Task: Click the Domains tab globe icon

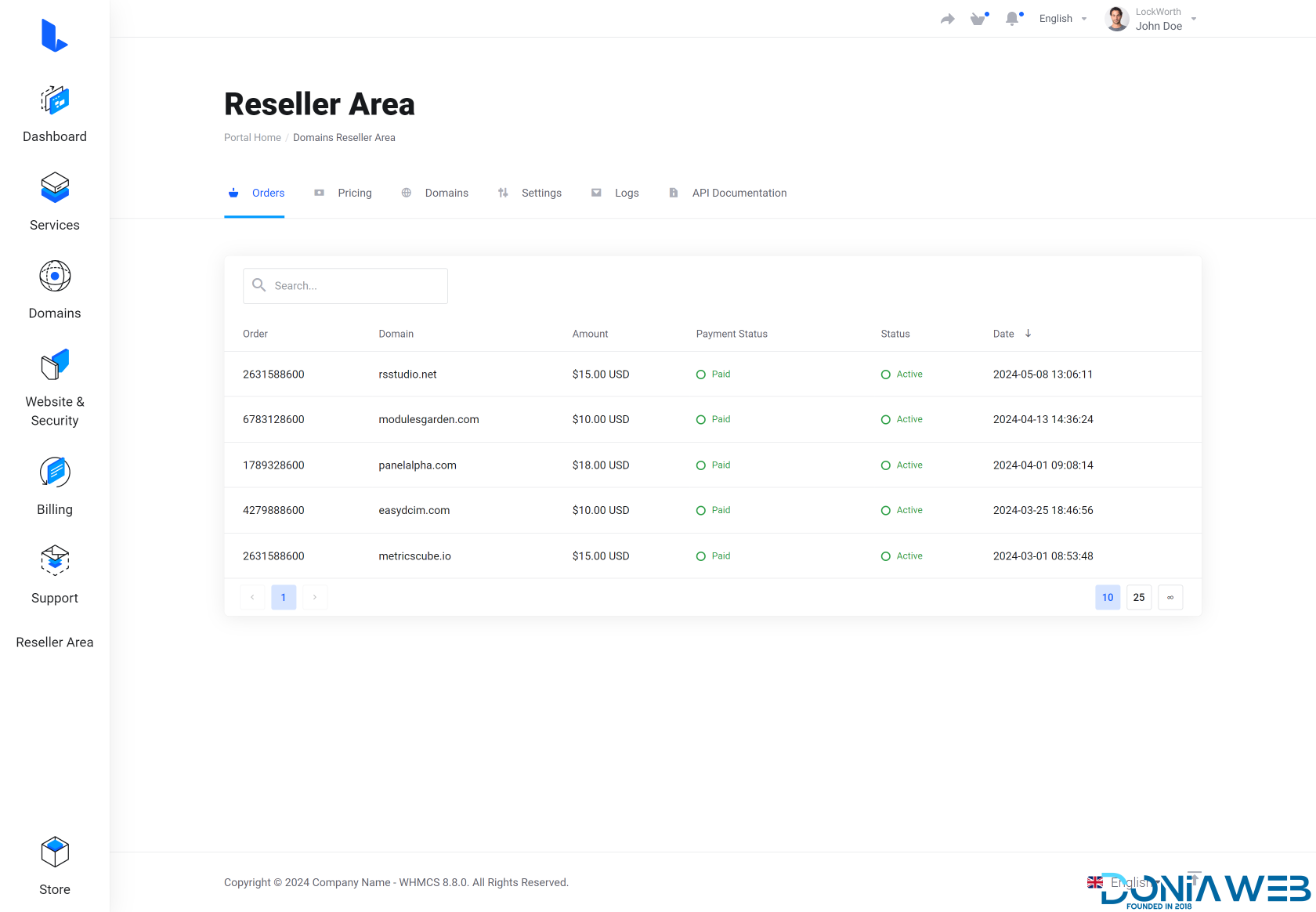Action: [407, 193]
